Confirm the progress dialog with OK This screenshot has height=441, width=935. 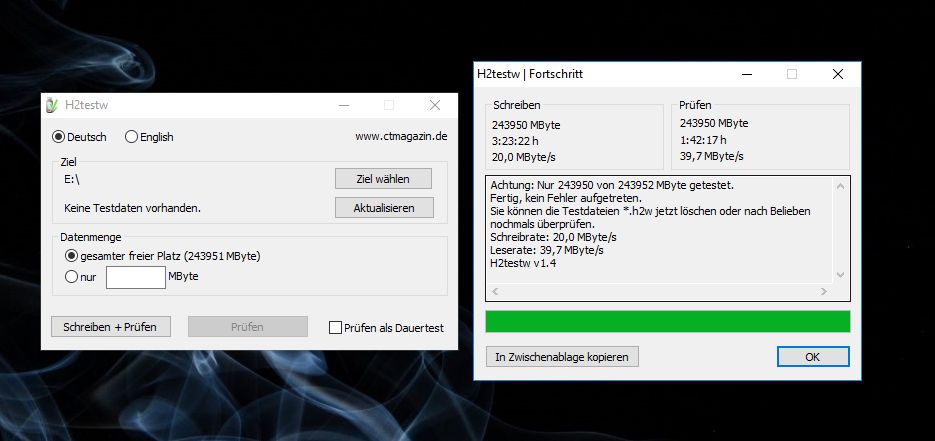(813, 356)
